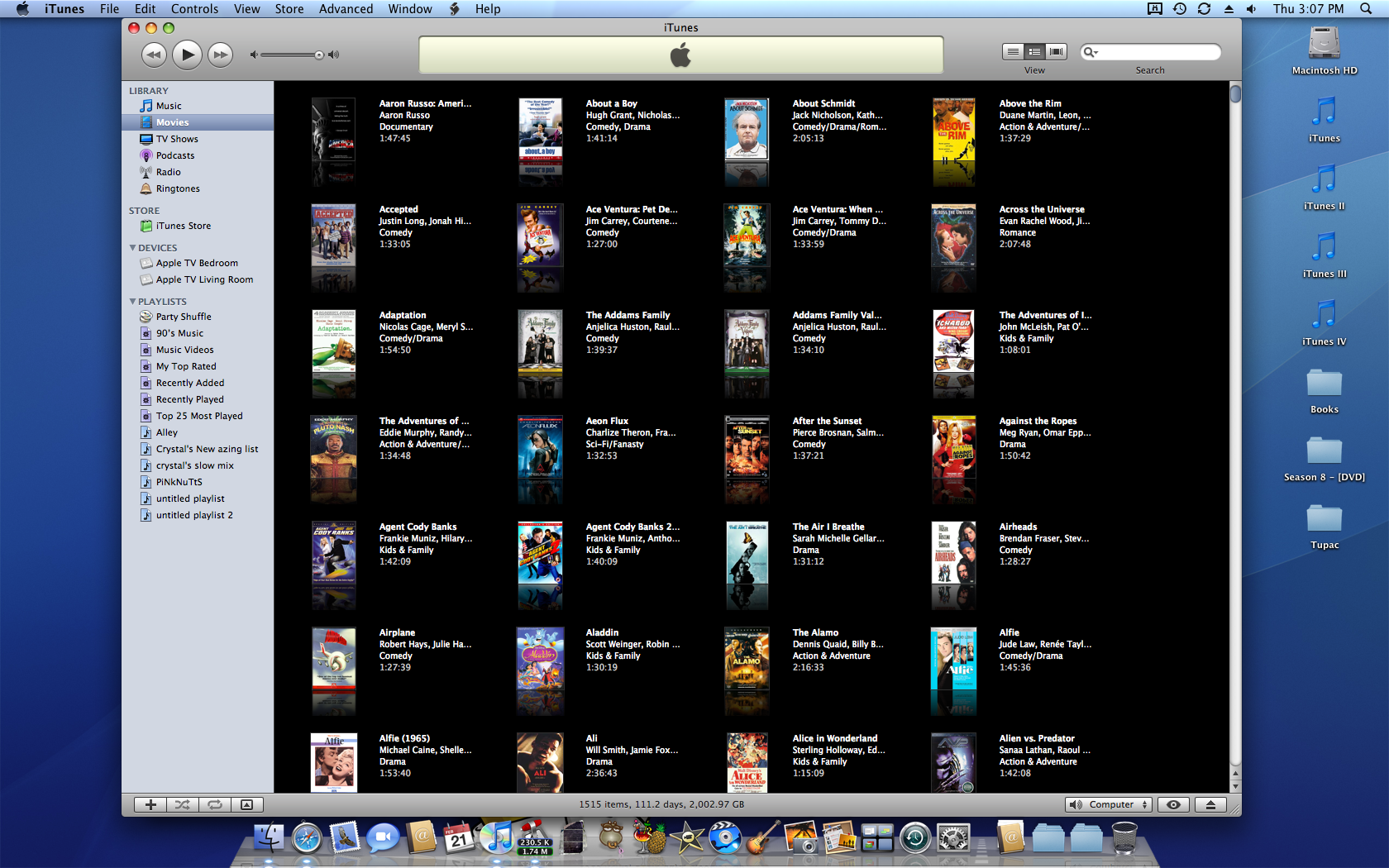Click the eject disc button in iTunes
The height and width of the screenshot is (868, 1389).
(1210, 804)
